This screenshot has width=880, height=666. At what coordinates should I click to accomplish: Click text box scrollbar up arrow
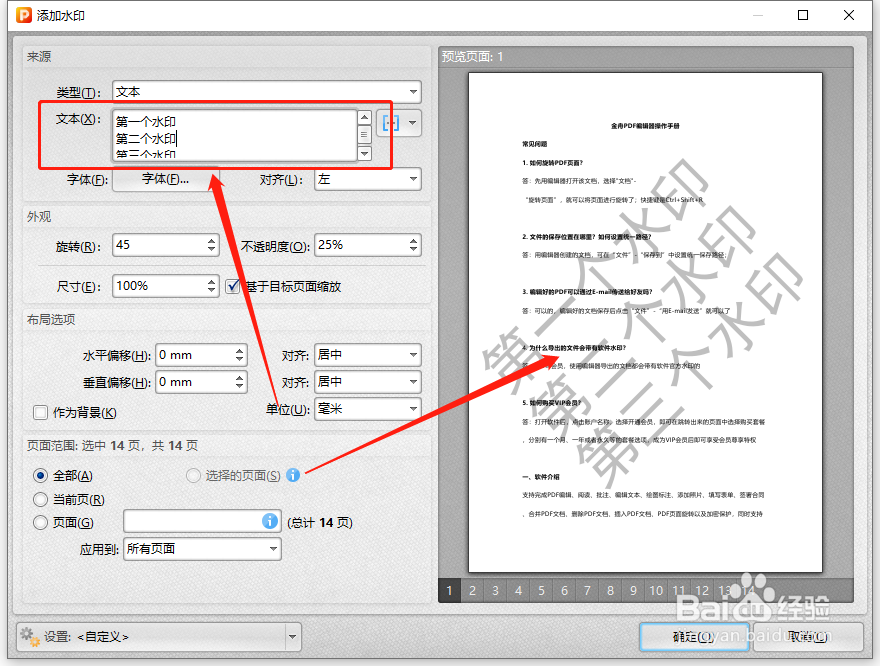pyautogui.click(x=364, y=117)
